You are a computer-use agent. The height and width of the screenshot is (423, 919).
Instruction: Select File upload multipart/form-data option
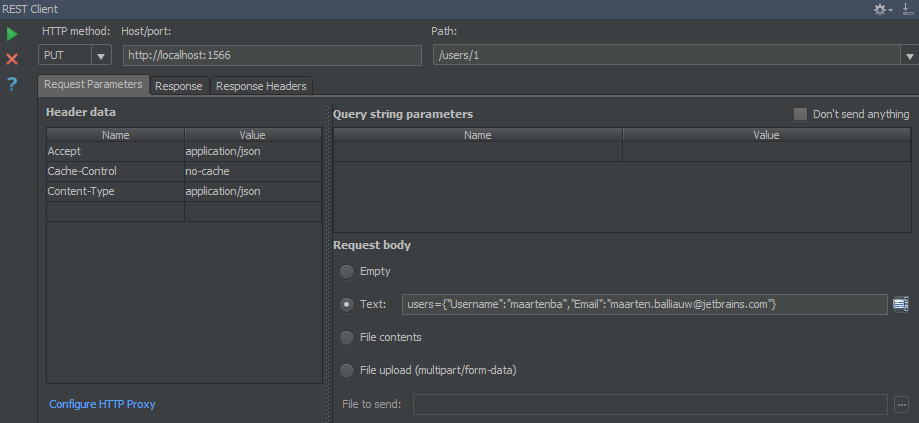[x=347, y=370]
